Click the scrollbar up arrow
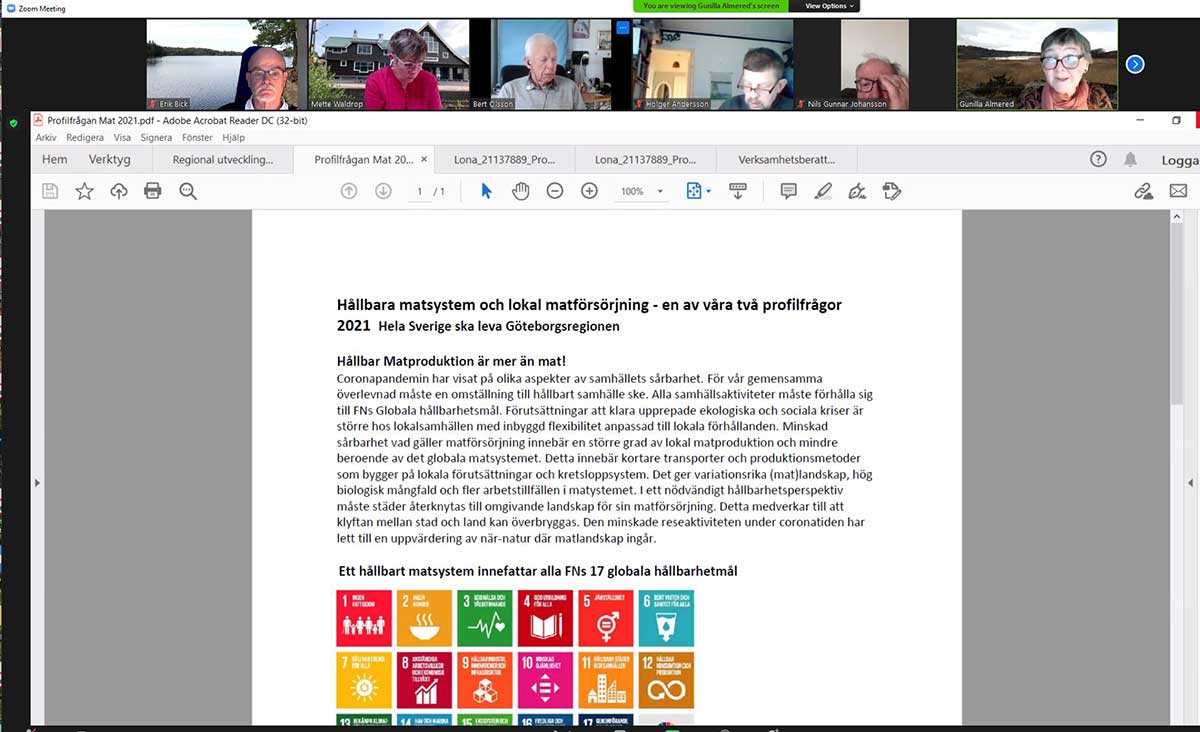Viewport: 1200px width, 732px height. 1177,216
